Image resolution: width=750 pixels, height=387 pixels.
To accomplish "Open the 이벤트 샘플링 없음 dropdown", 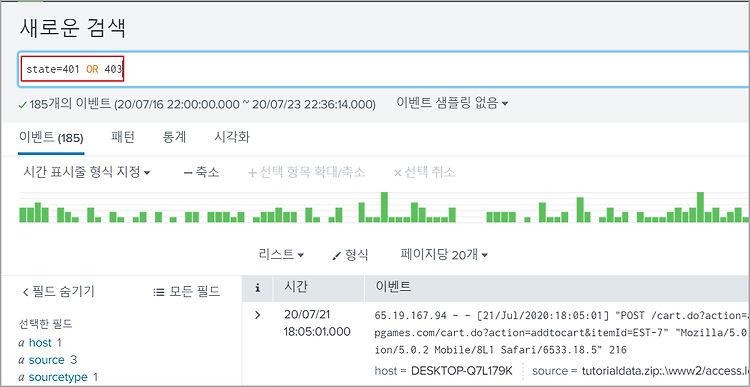I will click(452, 102).
